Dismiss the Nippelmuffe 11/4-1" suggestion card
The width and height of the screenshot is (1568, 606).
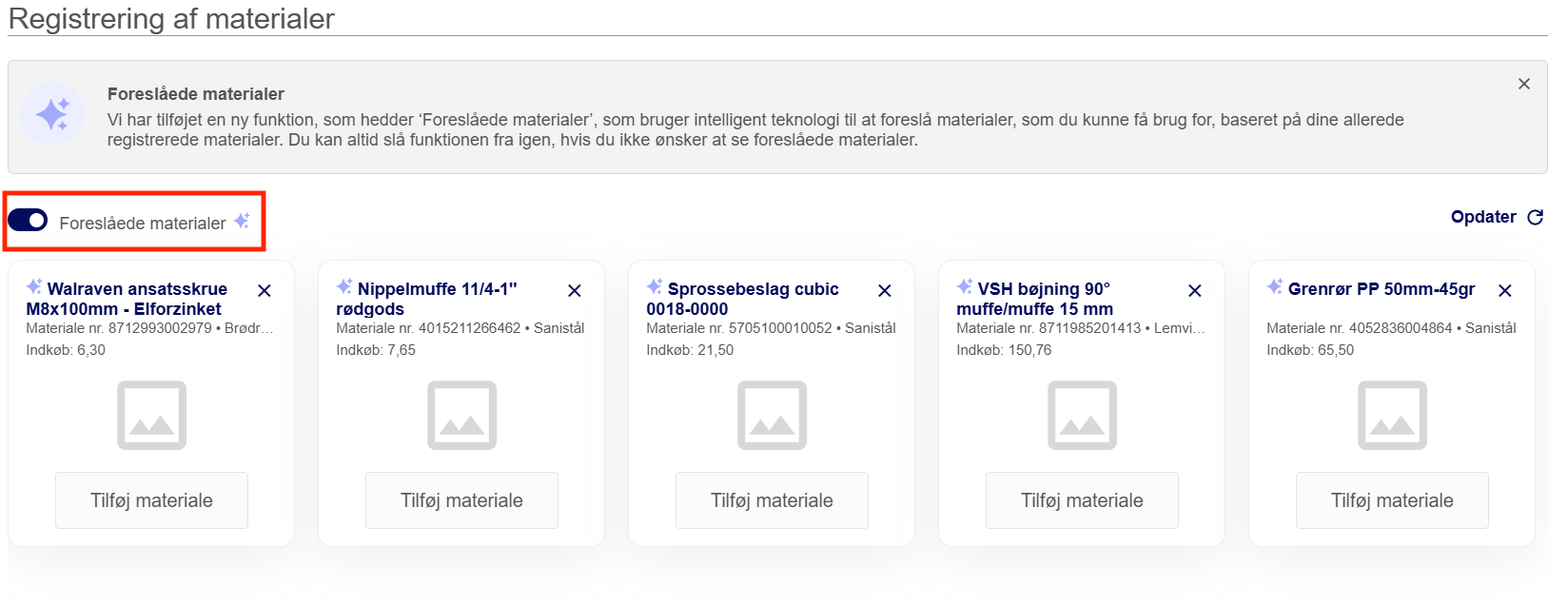(x=575, y=291)
